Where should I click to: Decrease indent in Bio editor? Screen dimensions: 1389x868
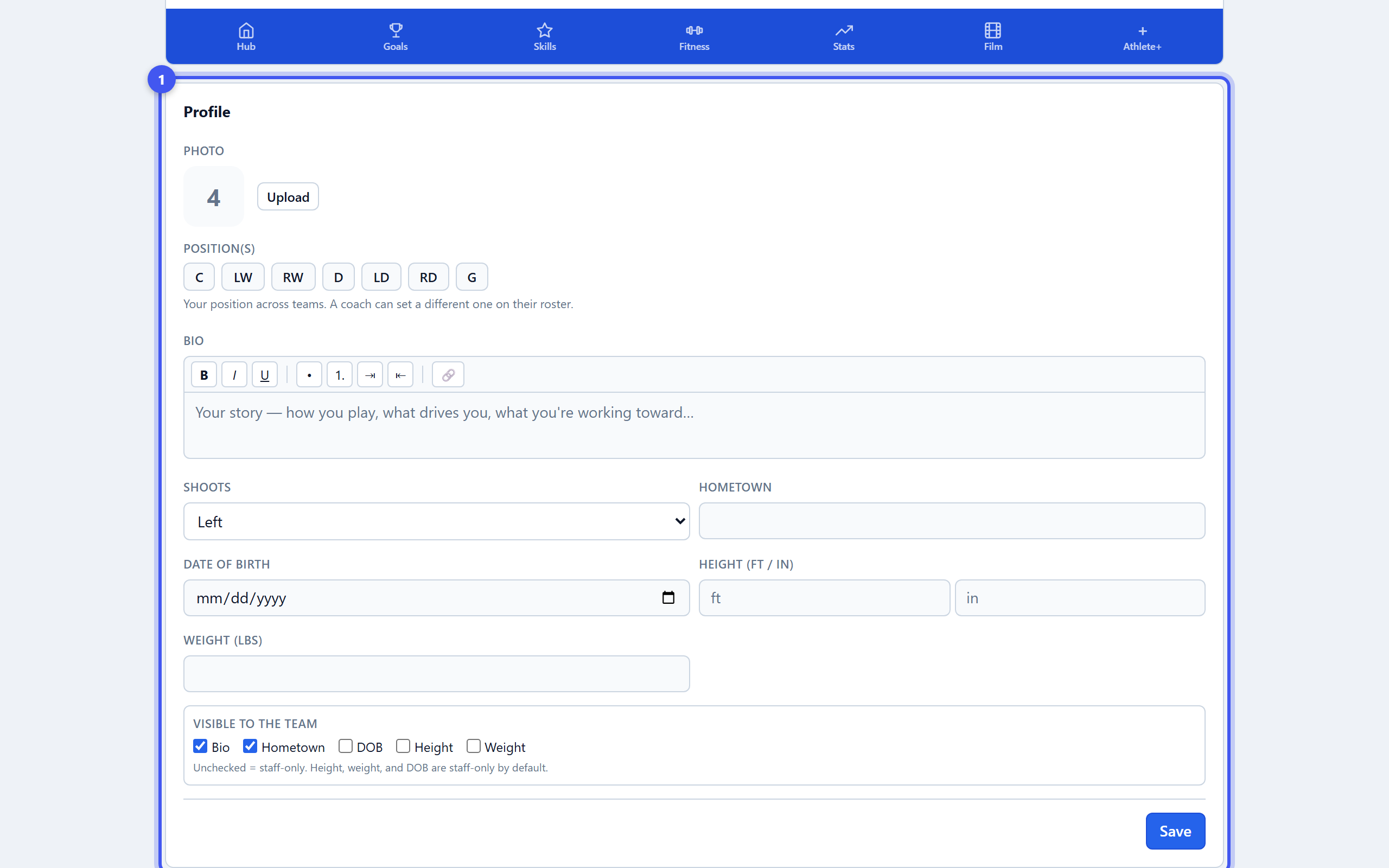400,375
